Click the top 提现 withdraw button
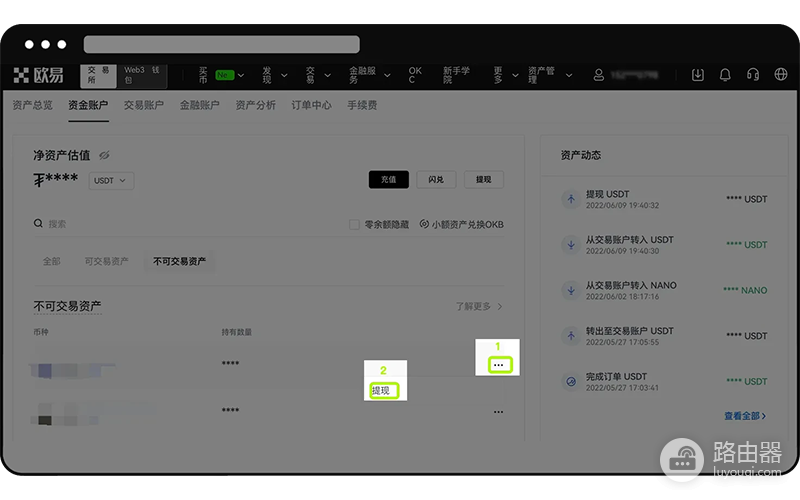800x500 pixels. (483, 180)
